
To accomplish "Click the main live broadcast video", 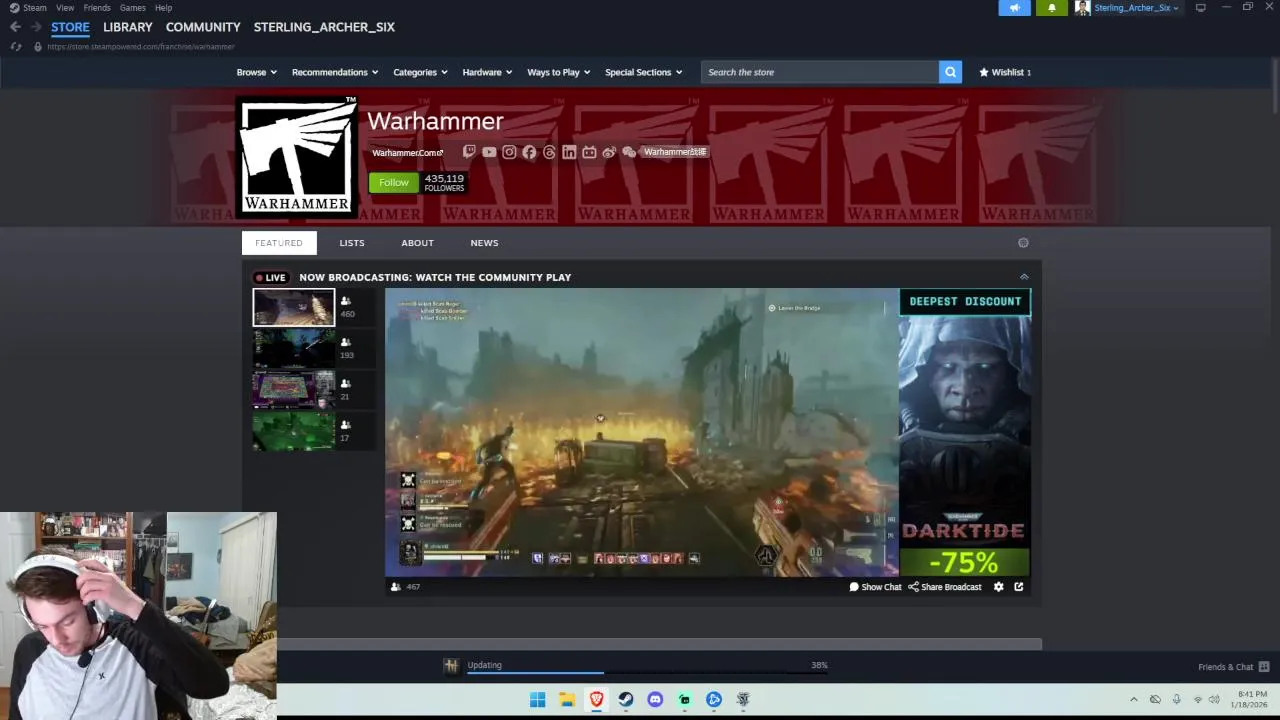I will click(642, 432).
